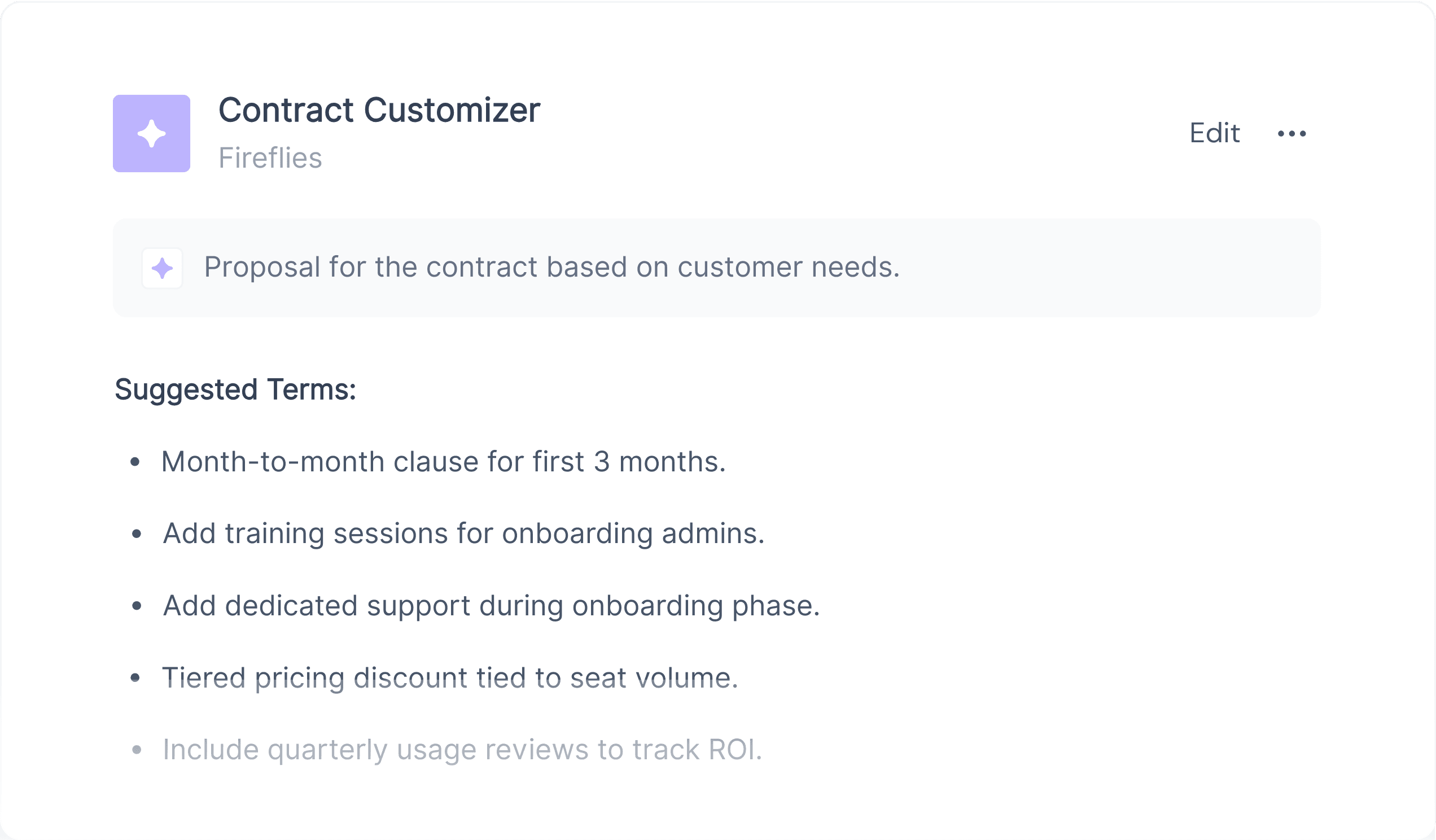Click bullet before Tiered pricing item
The image size is (1436, 840).
click(135, 677)
